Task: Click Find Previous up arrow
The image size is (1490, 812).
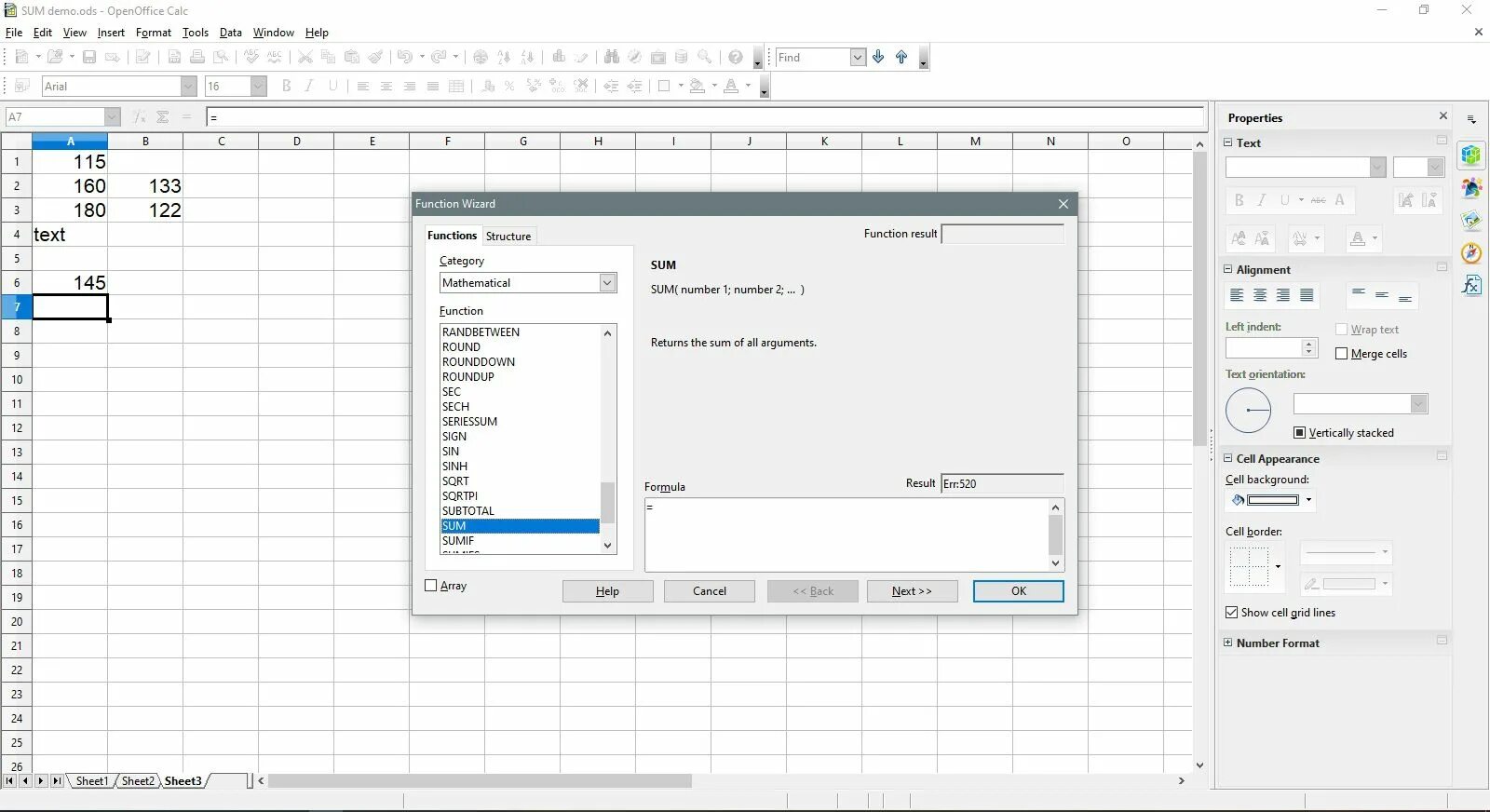Action: [901, 58]
